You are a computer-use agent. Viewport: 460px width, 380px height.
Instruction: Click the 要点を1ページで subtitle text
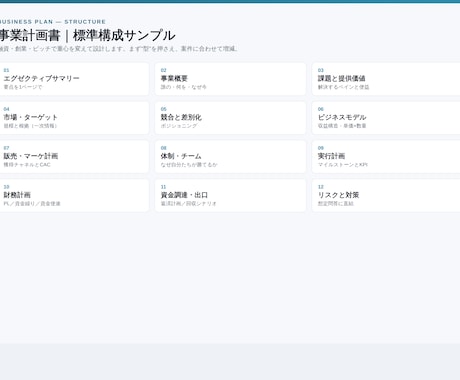[x=23, y=87]
